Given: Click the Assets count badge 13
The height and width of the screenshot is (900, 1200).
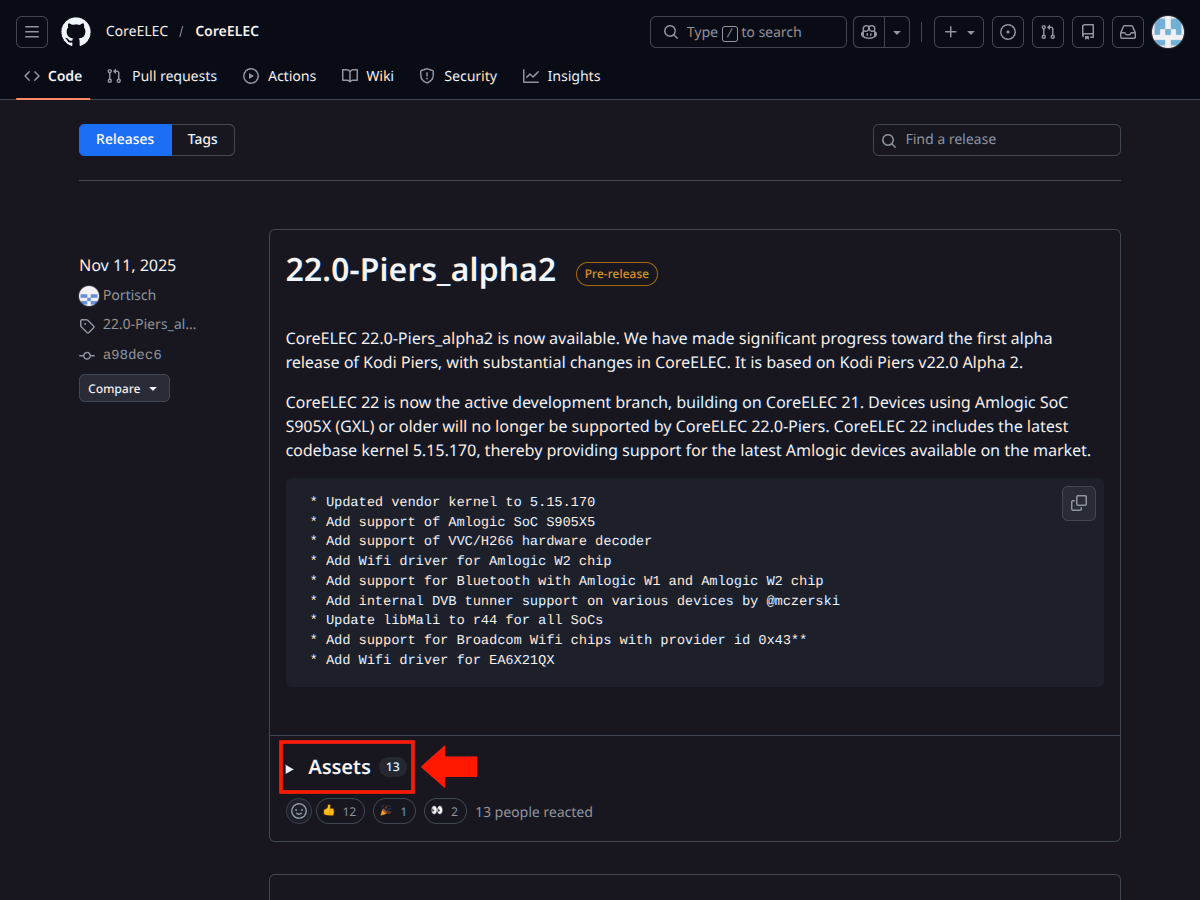Looking at the screenshot, I should pyautogui.click(x=393, y=767).
